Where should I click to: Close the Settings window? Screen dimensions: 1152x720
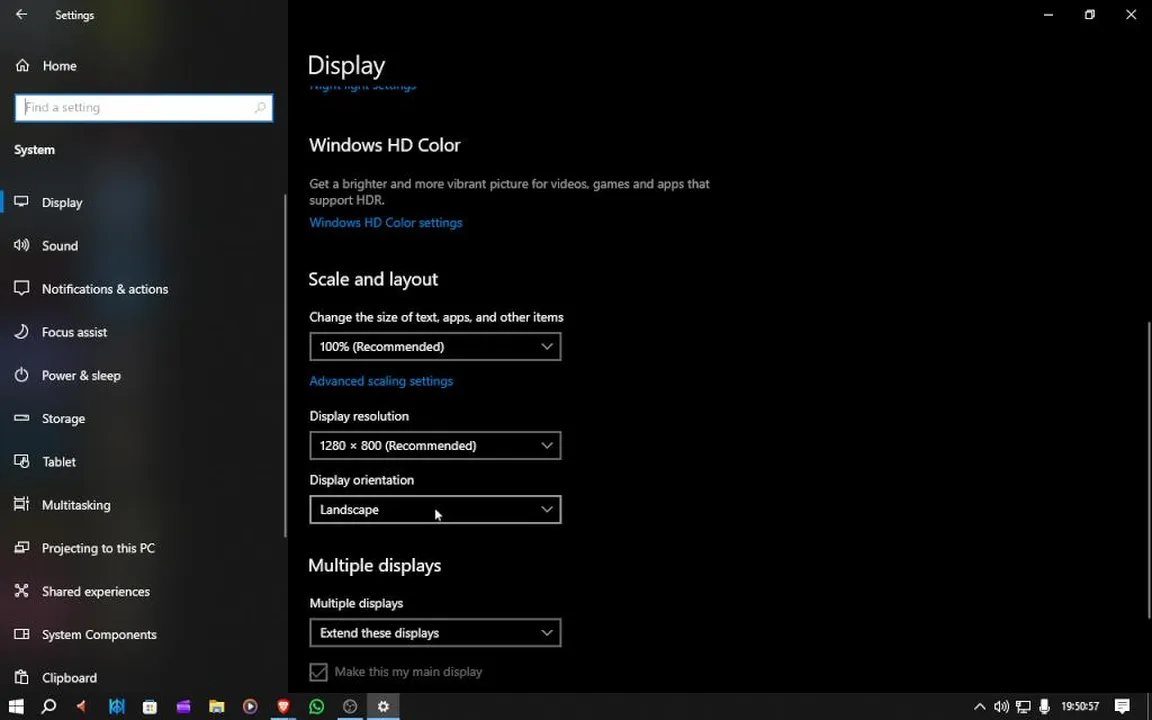tap(1131, 15)
